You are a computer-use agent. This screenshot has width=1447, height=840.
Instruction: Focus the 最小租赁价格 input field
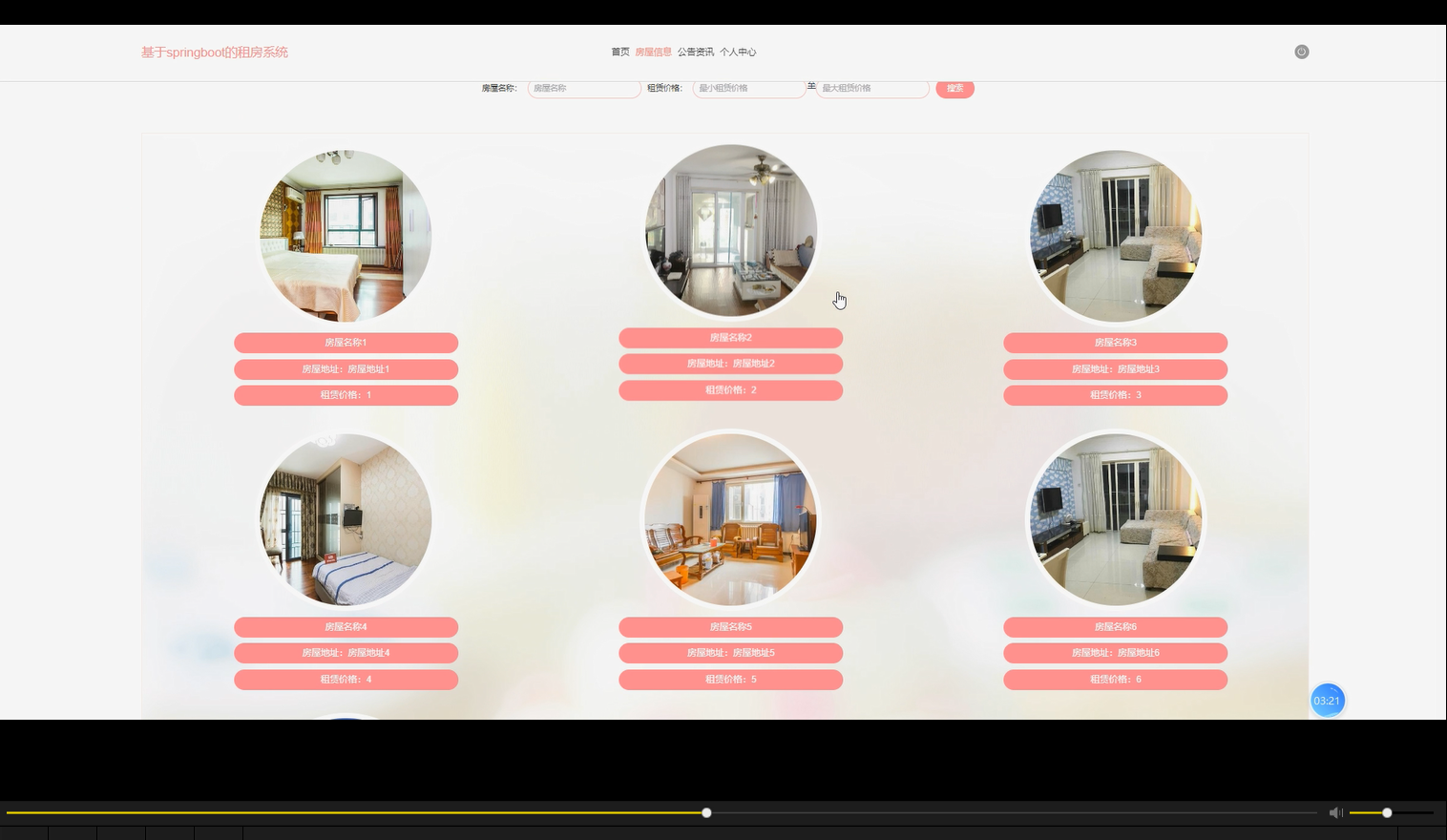click(x=749, y=88)
